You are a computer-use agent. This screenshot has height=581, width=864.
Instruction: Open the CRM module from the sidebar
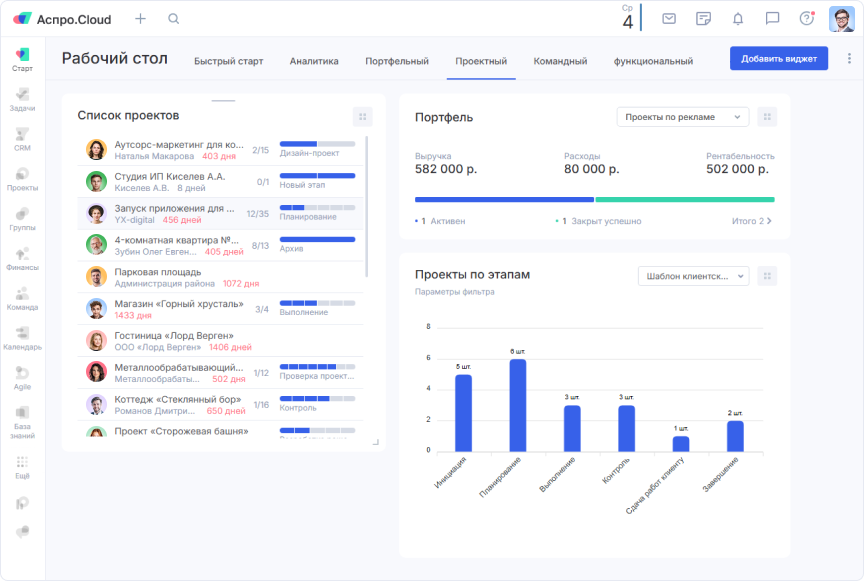click(x=22, y=140)
